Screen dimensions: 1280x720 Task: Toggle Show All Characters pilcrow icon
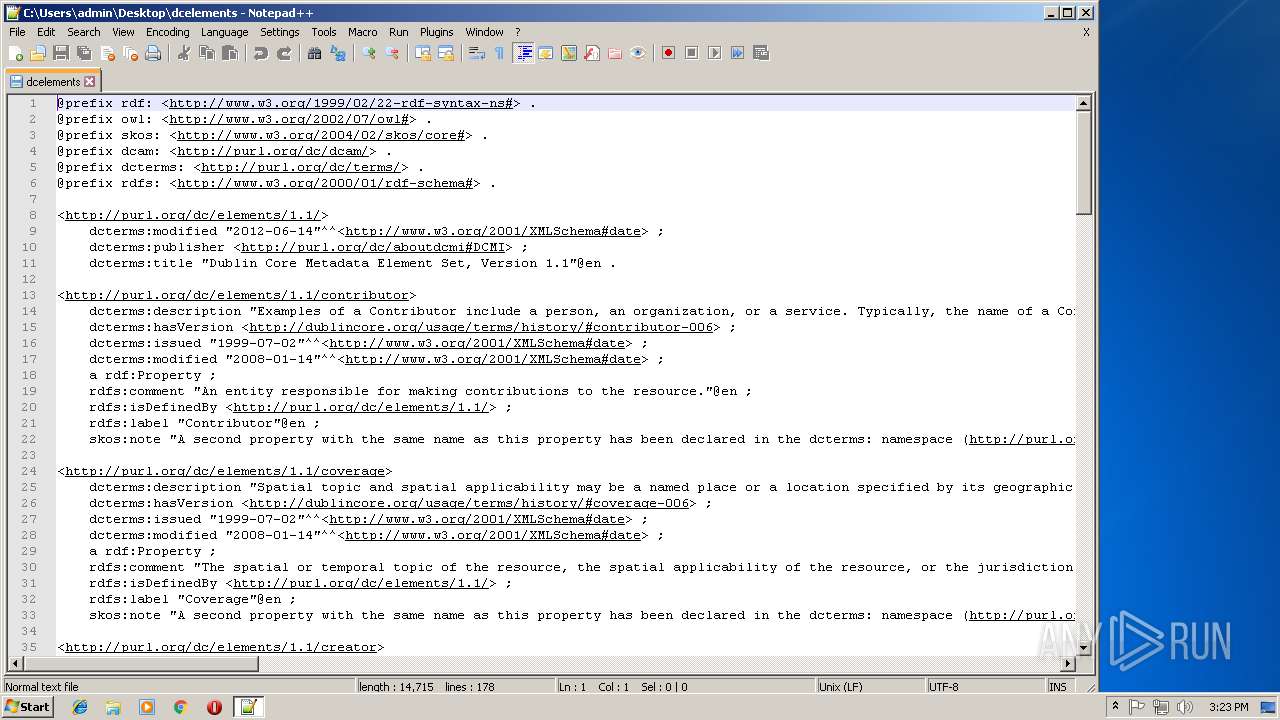pyautogui.click(x=500, y=53)
